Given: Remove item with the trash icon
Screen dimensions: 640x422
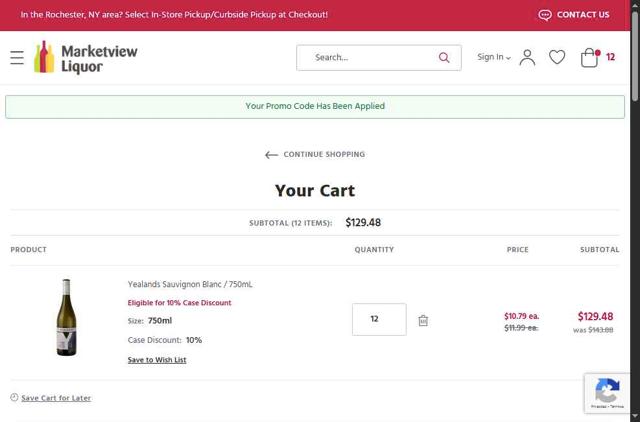Looking at the screenshot, I should click(423, 320).
